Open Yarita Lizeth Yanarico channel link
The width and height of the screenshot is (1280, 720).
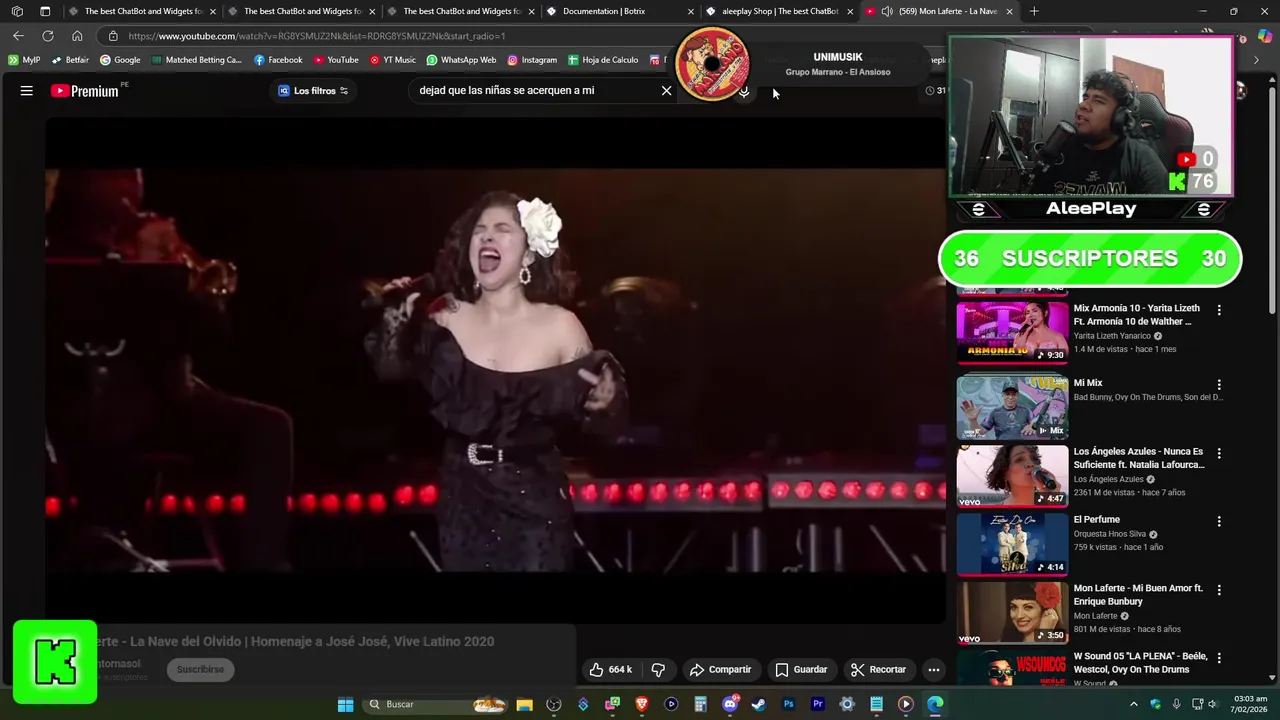pos(1112,336)
